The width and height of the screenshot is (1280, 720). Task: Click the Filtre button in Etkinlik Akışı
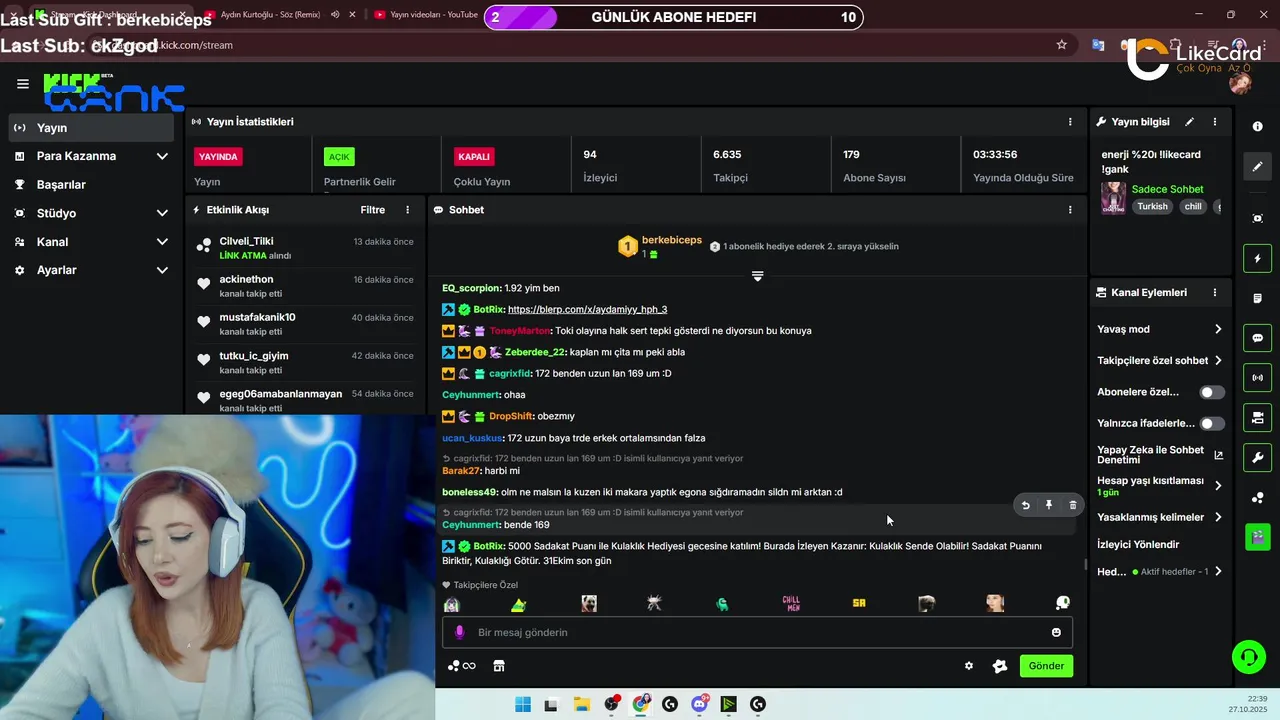pyautogui.click(x=372, y=210)
